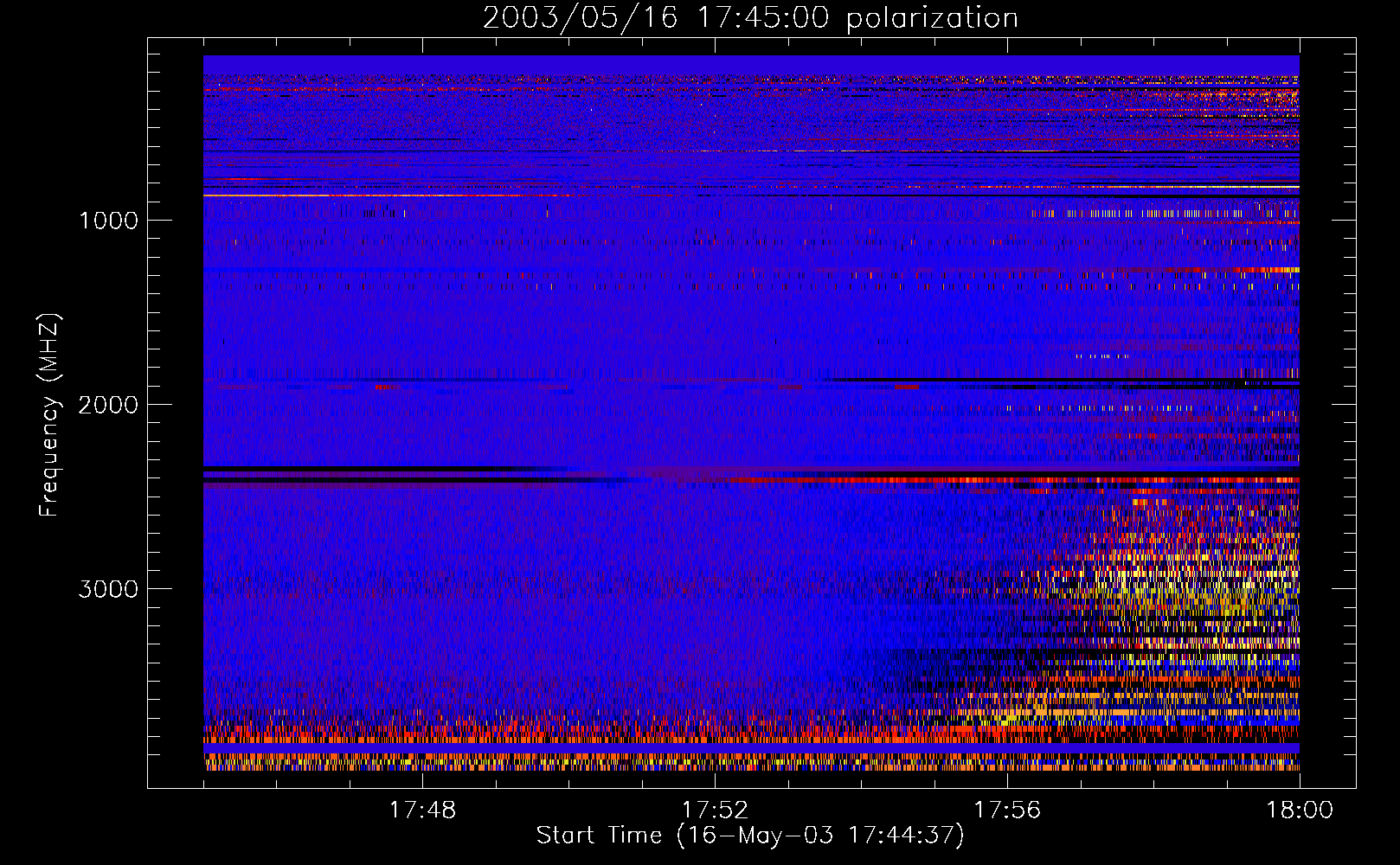The height and width of the screenshot is (865, 1400).
Task: Click the 17:52 time tick label
Action: tap(715, 811)
